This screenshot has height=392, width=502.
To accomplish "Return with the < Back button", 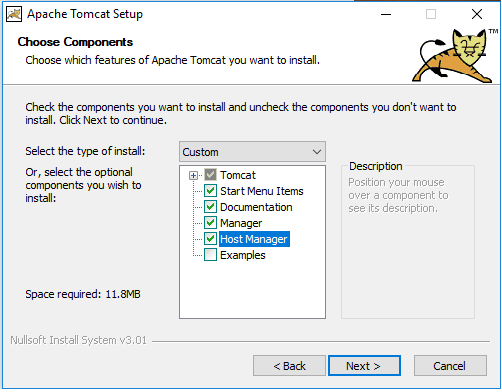I will click(289, 366).
